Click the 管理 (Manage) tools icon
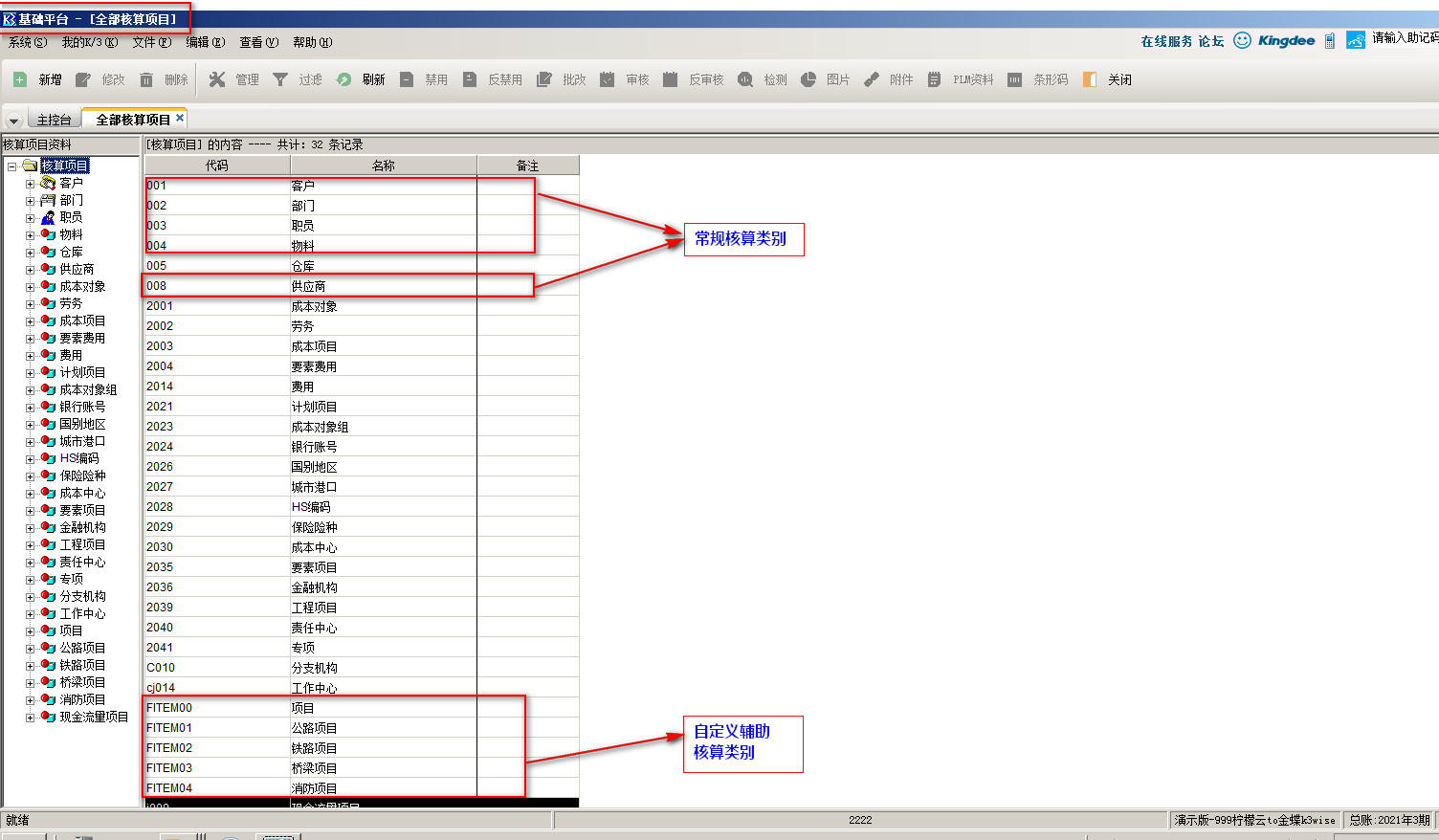Screen dimensions: 1439x840 point(217,79)
